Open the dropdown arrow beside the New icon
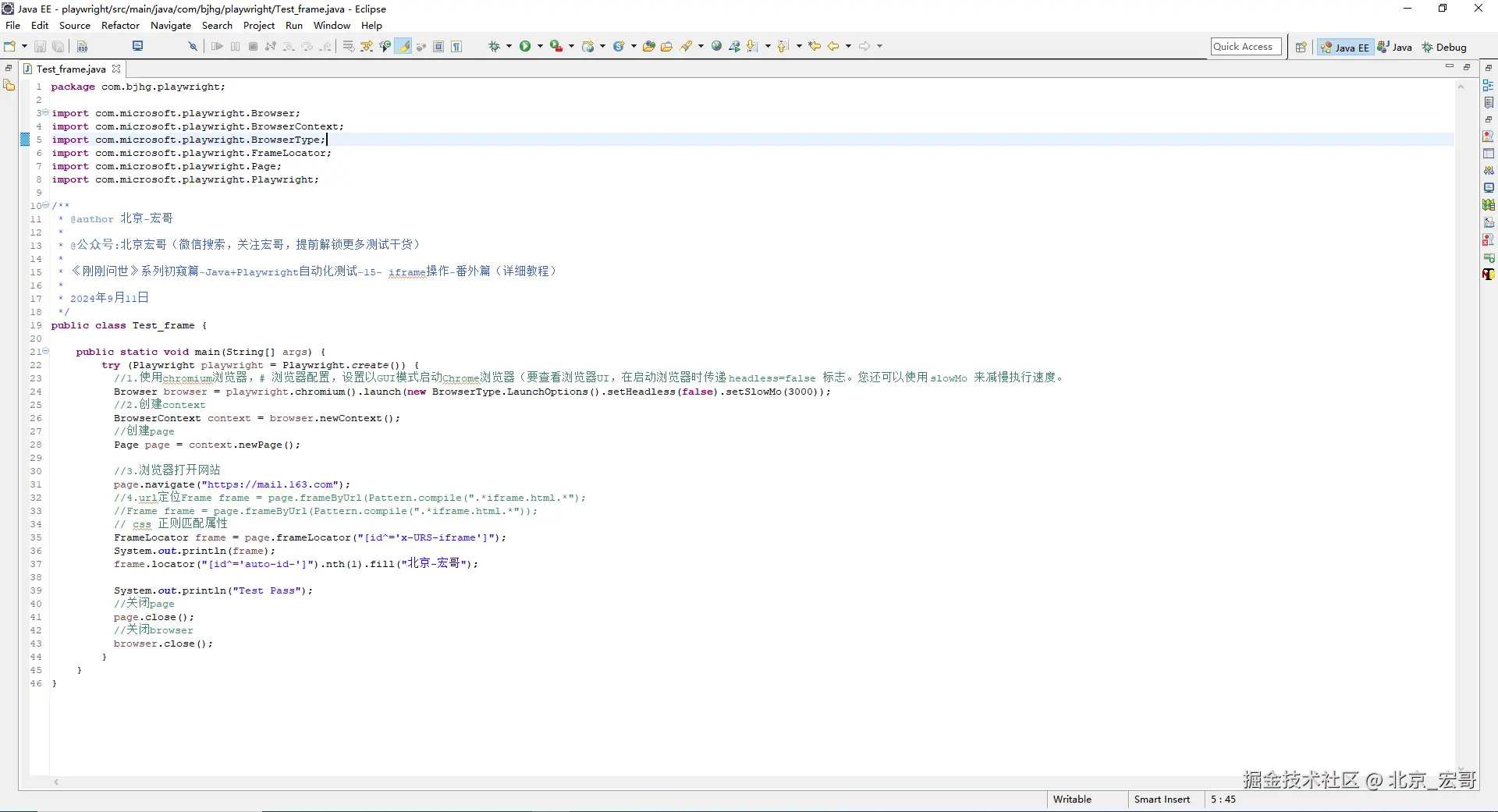 24,47
